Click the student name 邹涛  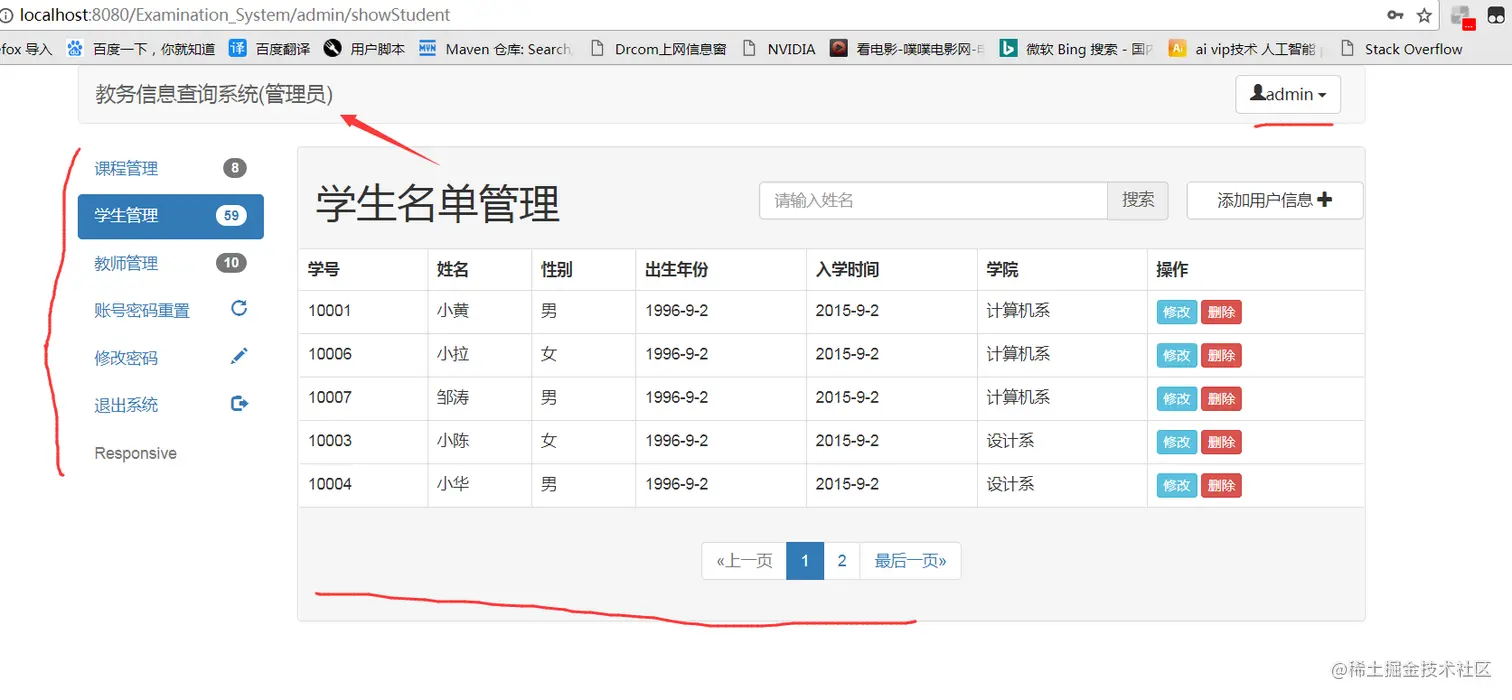click(453, 397)
